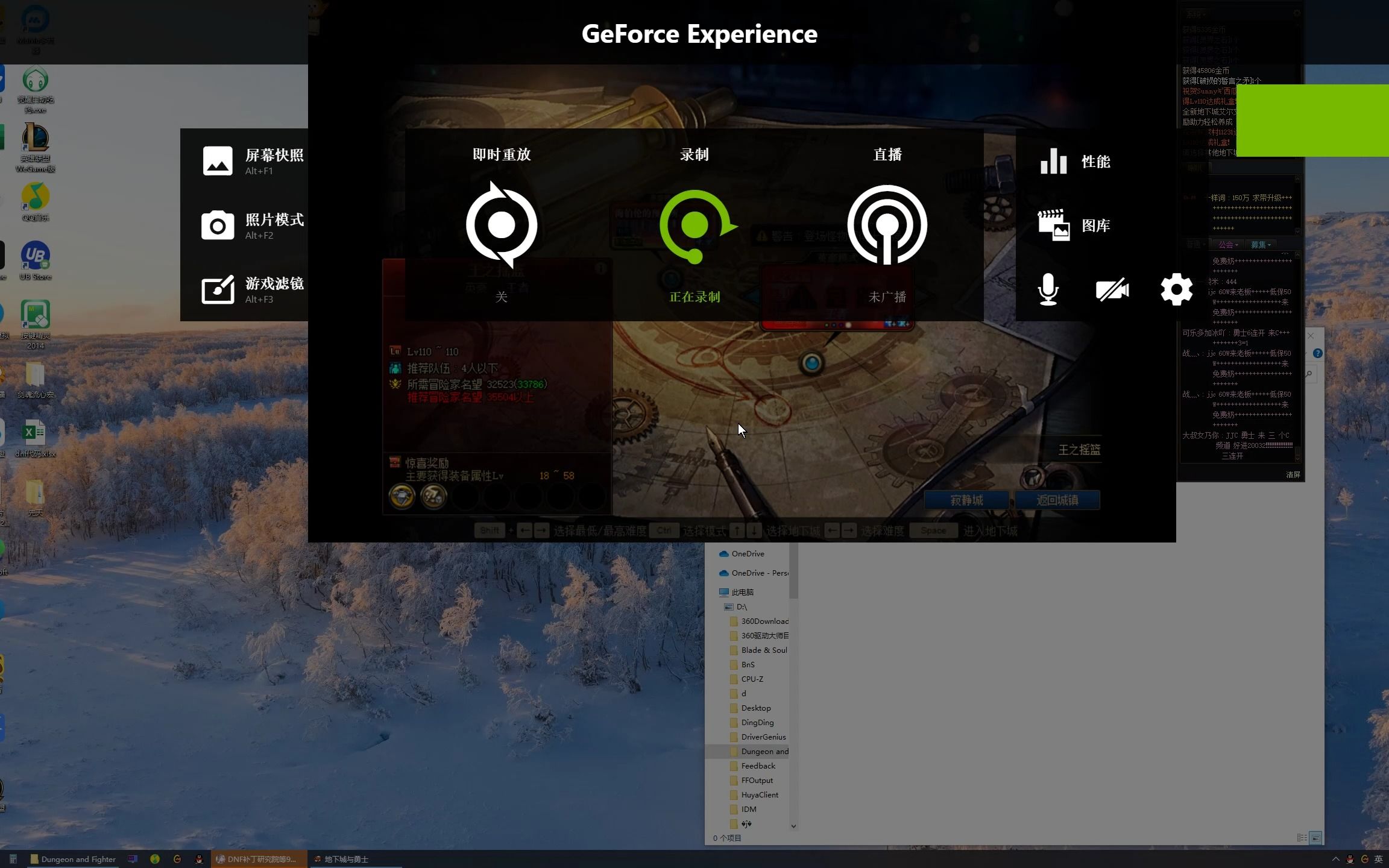Open the 直播 broadcast live icon
This screenshot has height=868, width=1389.
887,225
